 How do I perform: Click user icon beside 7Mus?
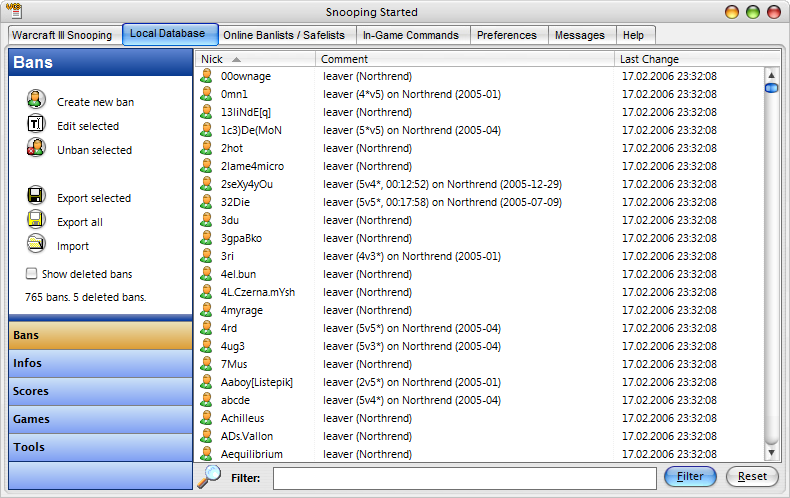(206, 364)
